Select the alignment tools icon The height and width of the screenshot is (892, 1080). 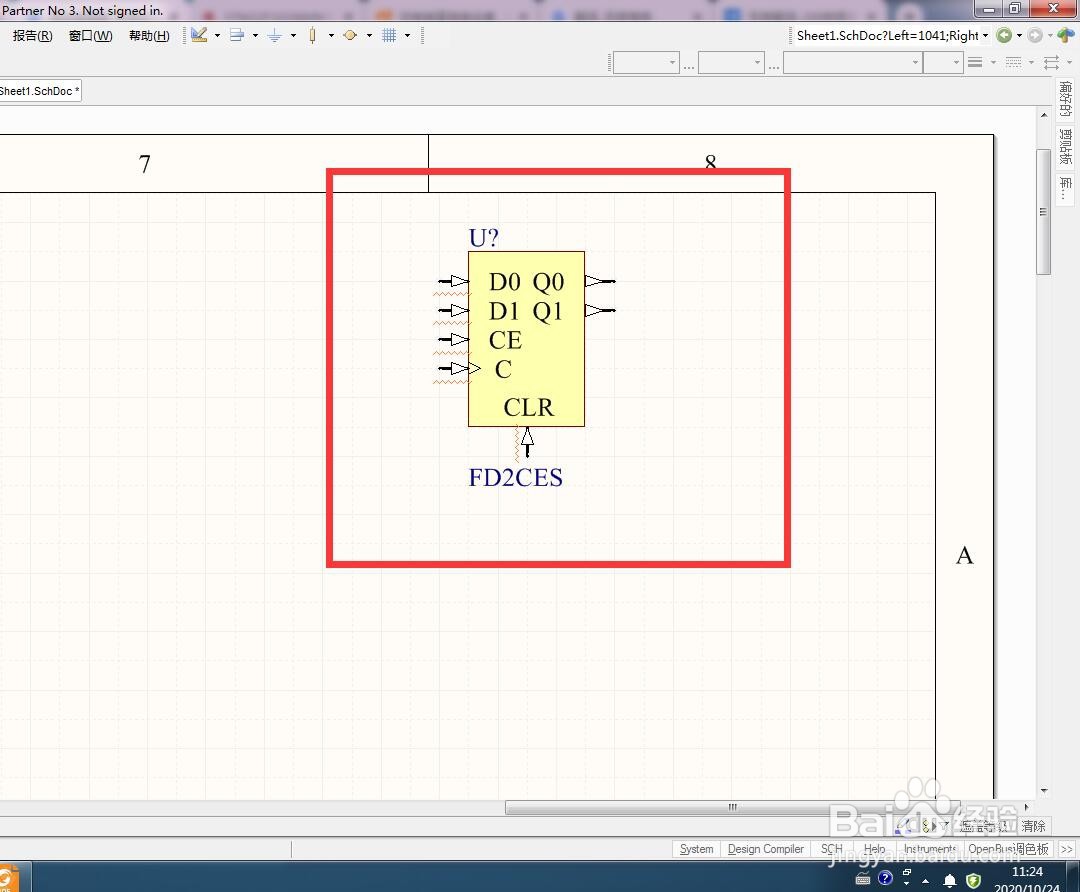tap(237, 35)
